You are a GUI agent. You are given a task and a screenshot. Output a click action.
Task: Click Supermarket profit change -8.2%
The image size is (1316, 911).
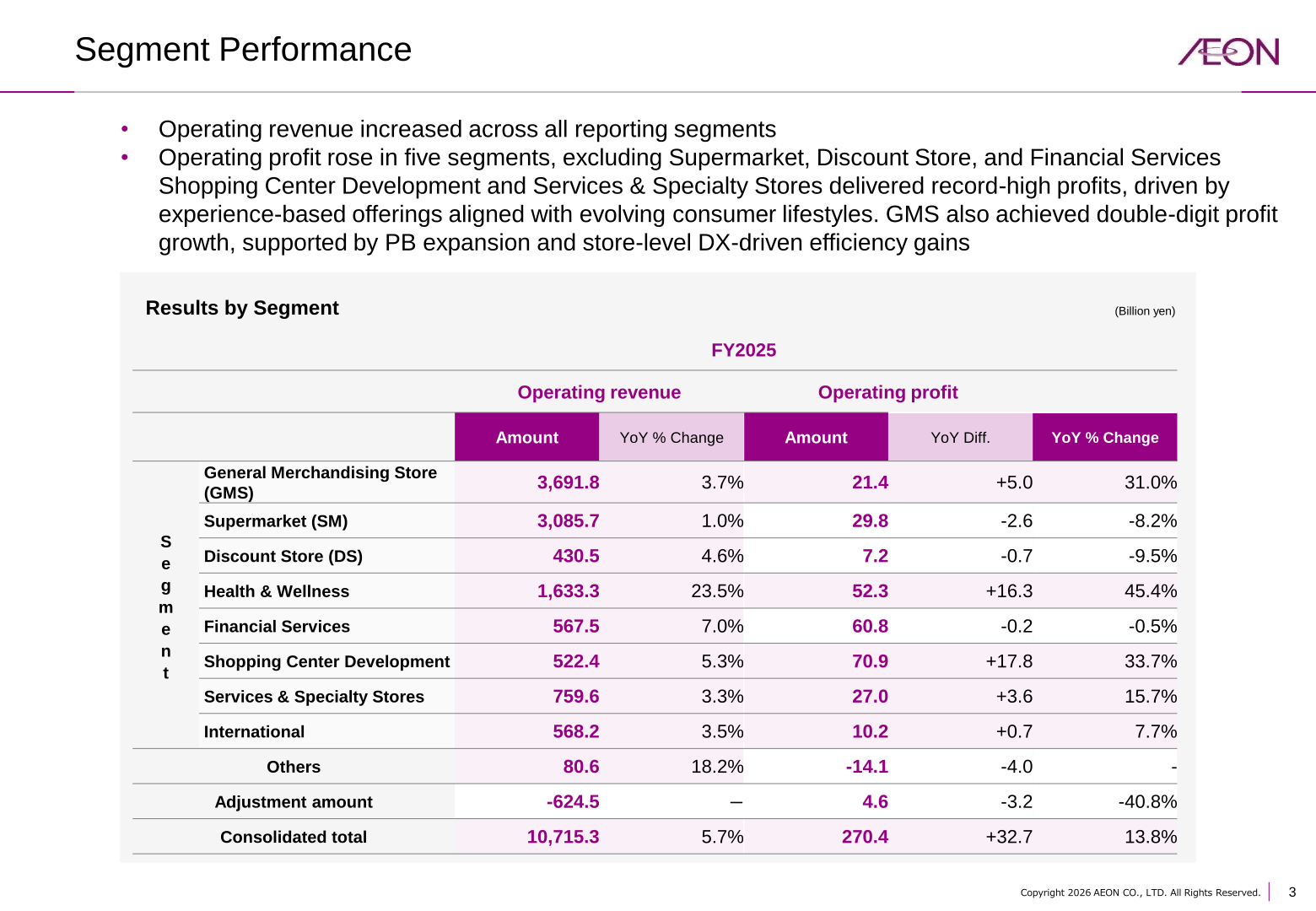pyautogui.click(x=1152, y=521)
